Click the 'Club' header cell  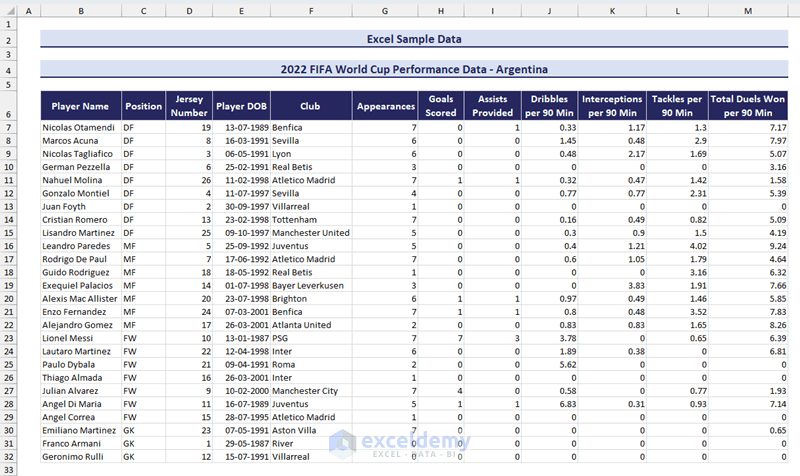[311, 106]
